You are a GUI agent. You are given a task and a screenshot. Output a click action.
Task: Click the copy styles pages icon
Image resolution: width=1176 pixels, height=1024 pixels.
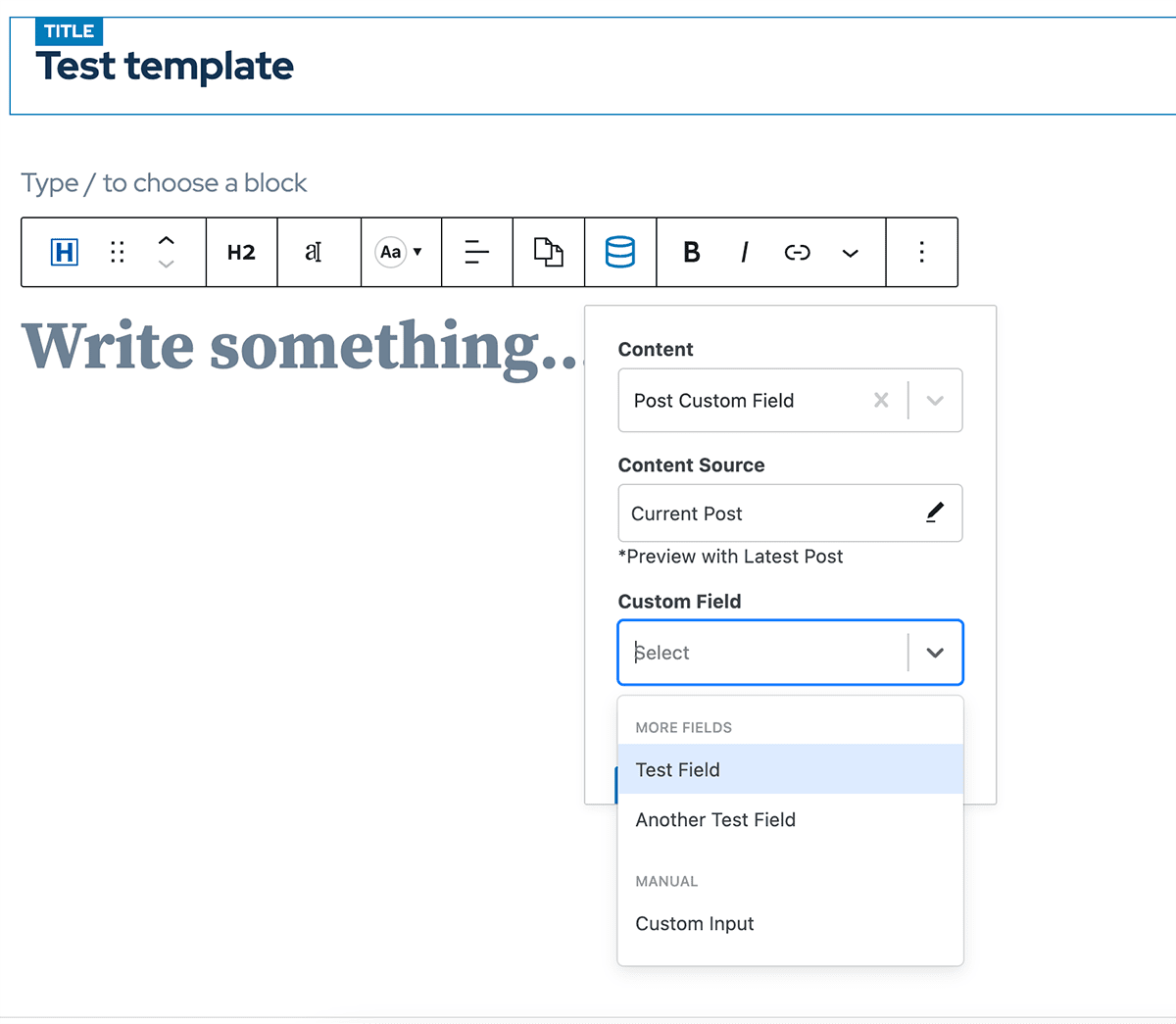[x=548, y=253]
